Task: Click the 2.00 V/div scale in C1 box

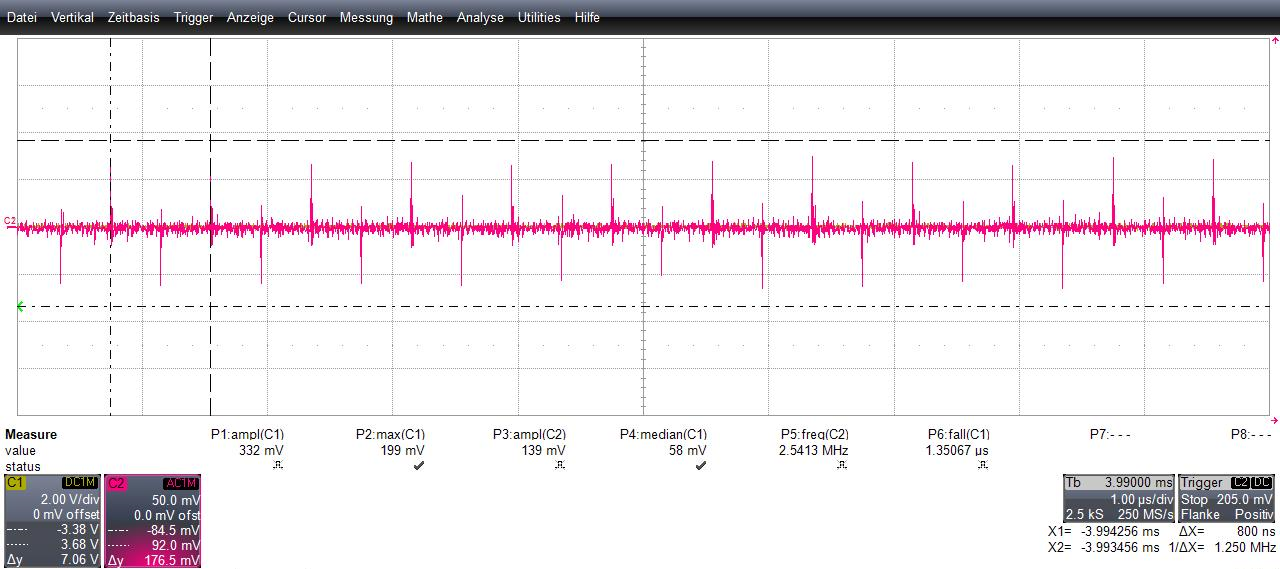Action: pos(69,499)
